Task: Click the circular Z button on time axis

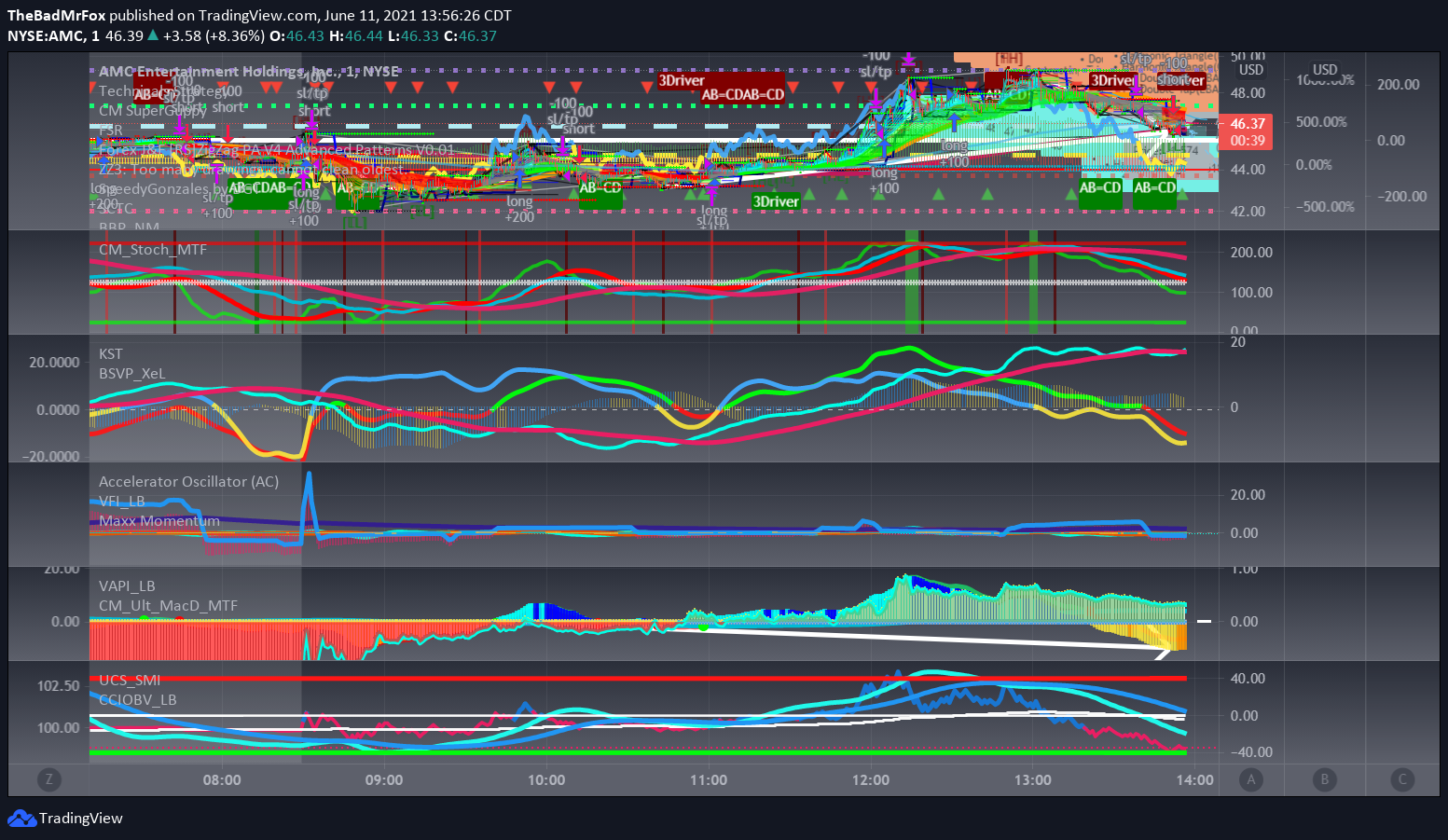Action: coord(49,779)
